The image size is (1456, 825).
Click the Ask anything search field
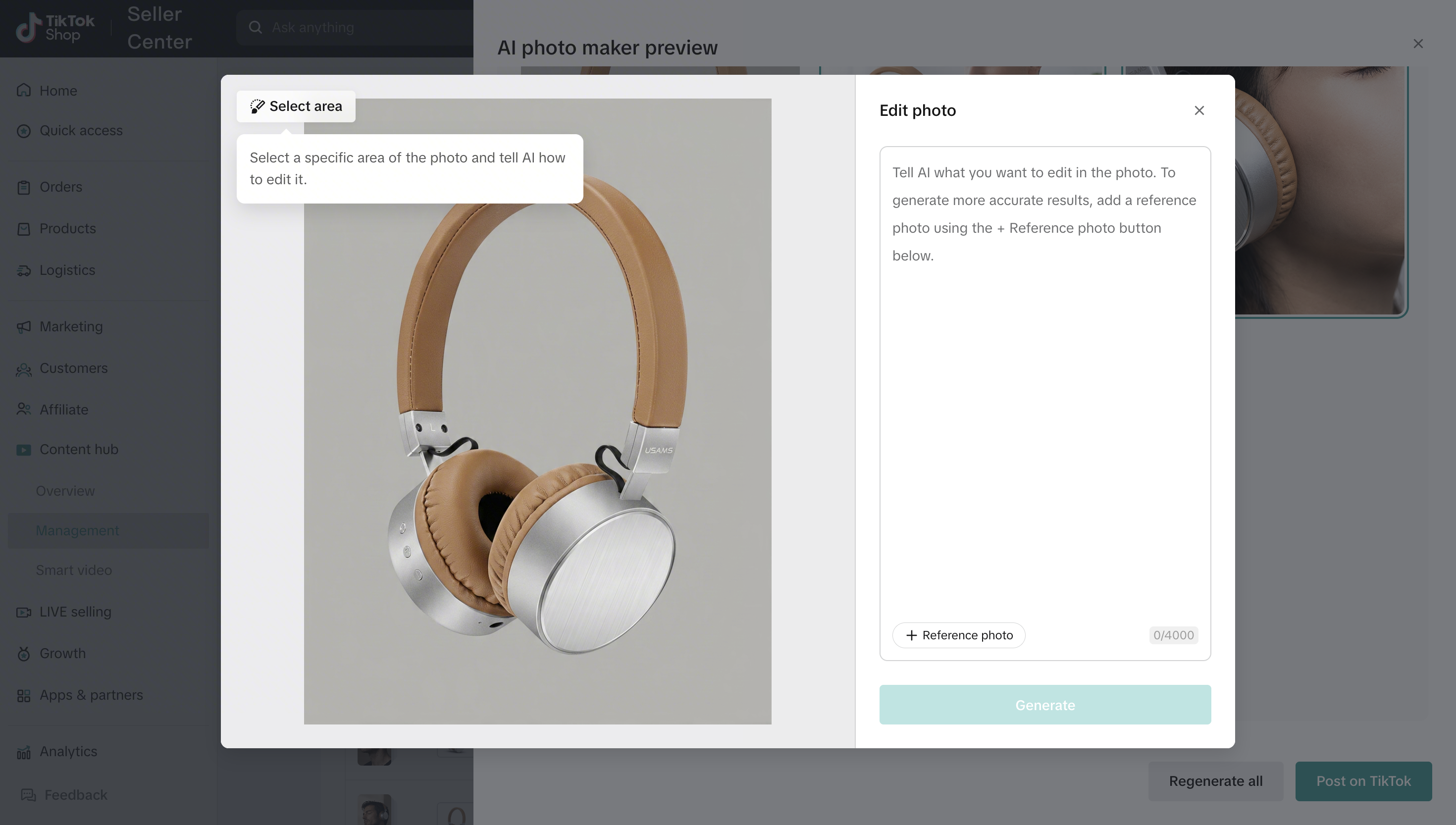tap(363, 27)
